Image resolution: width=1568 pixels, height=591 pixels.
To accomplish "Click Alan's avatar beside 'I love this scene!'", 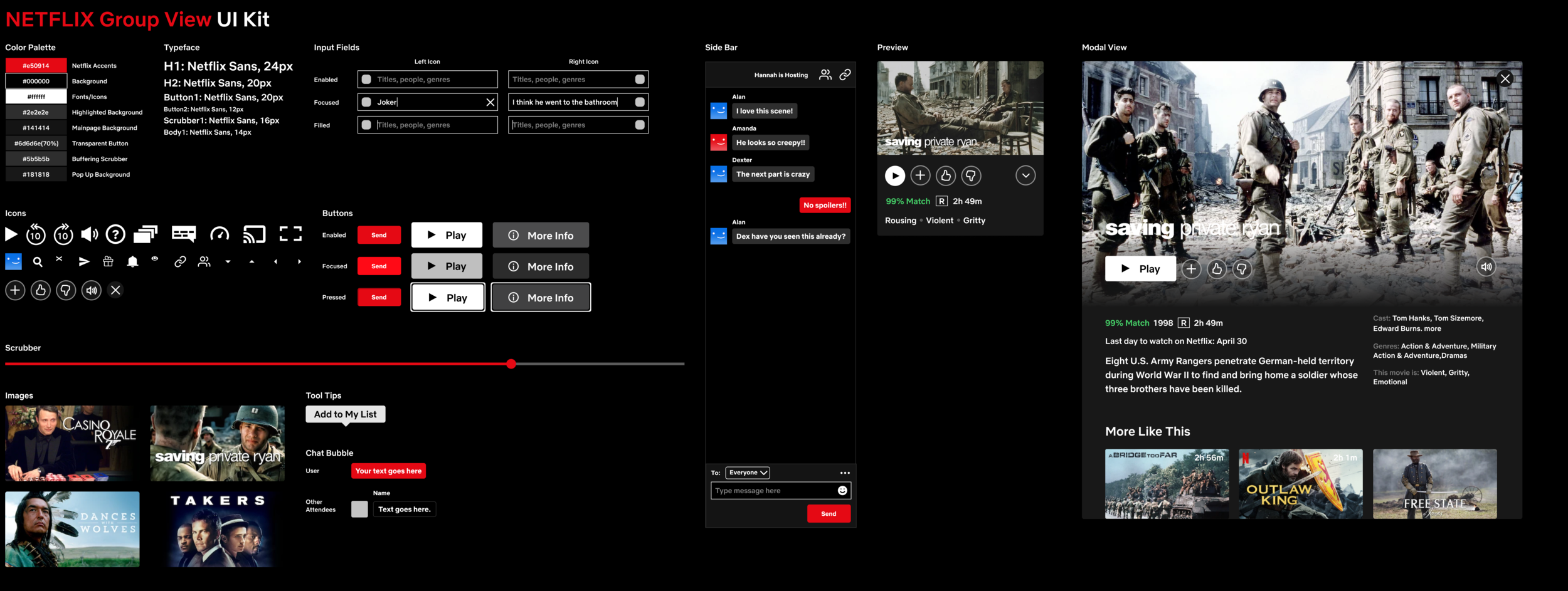I will 719,111.
